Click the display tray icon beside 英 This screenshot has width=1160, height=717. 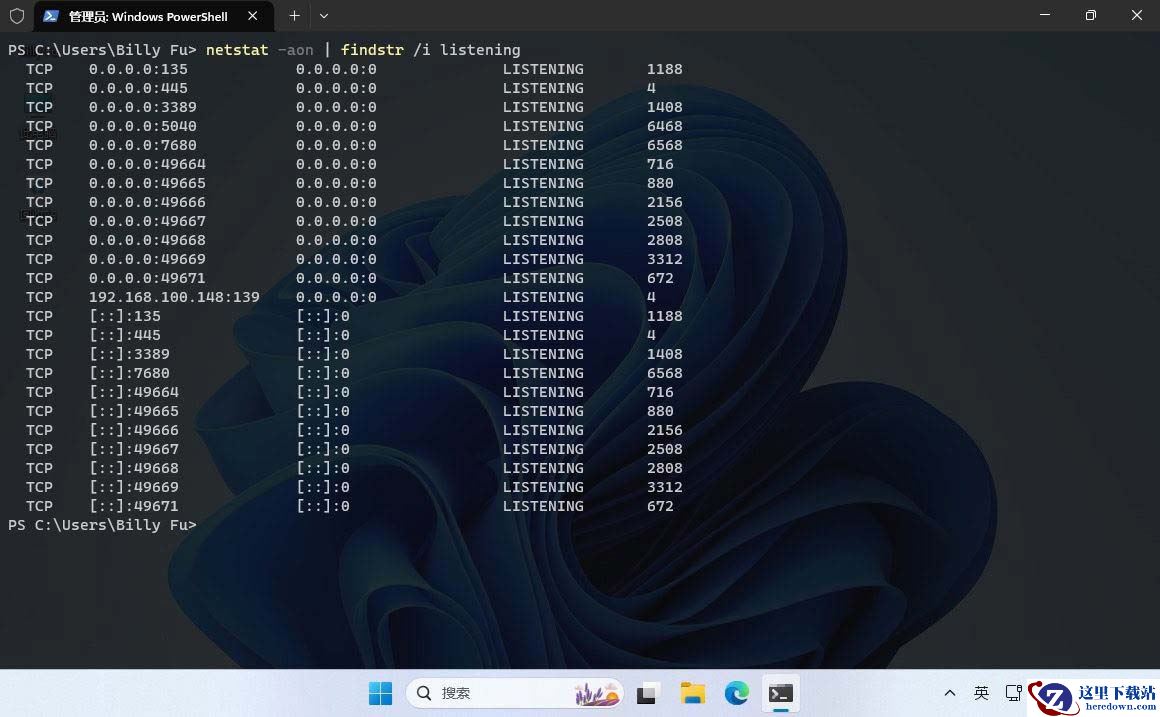point(1013,693)
